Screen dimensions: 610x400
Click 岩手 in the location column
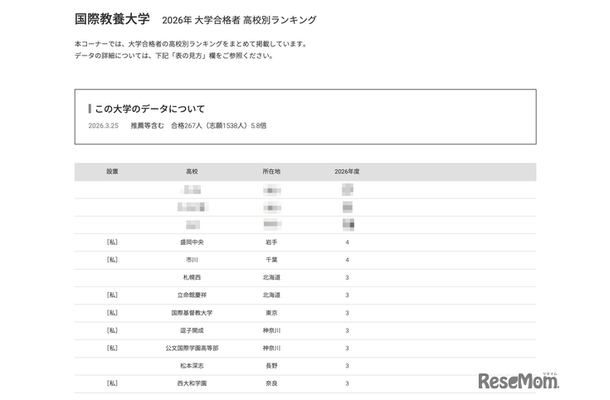click(271, 242)
